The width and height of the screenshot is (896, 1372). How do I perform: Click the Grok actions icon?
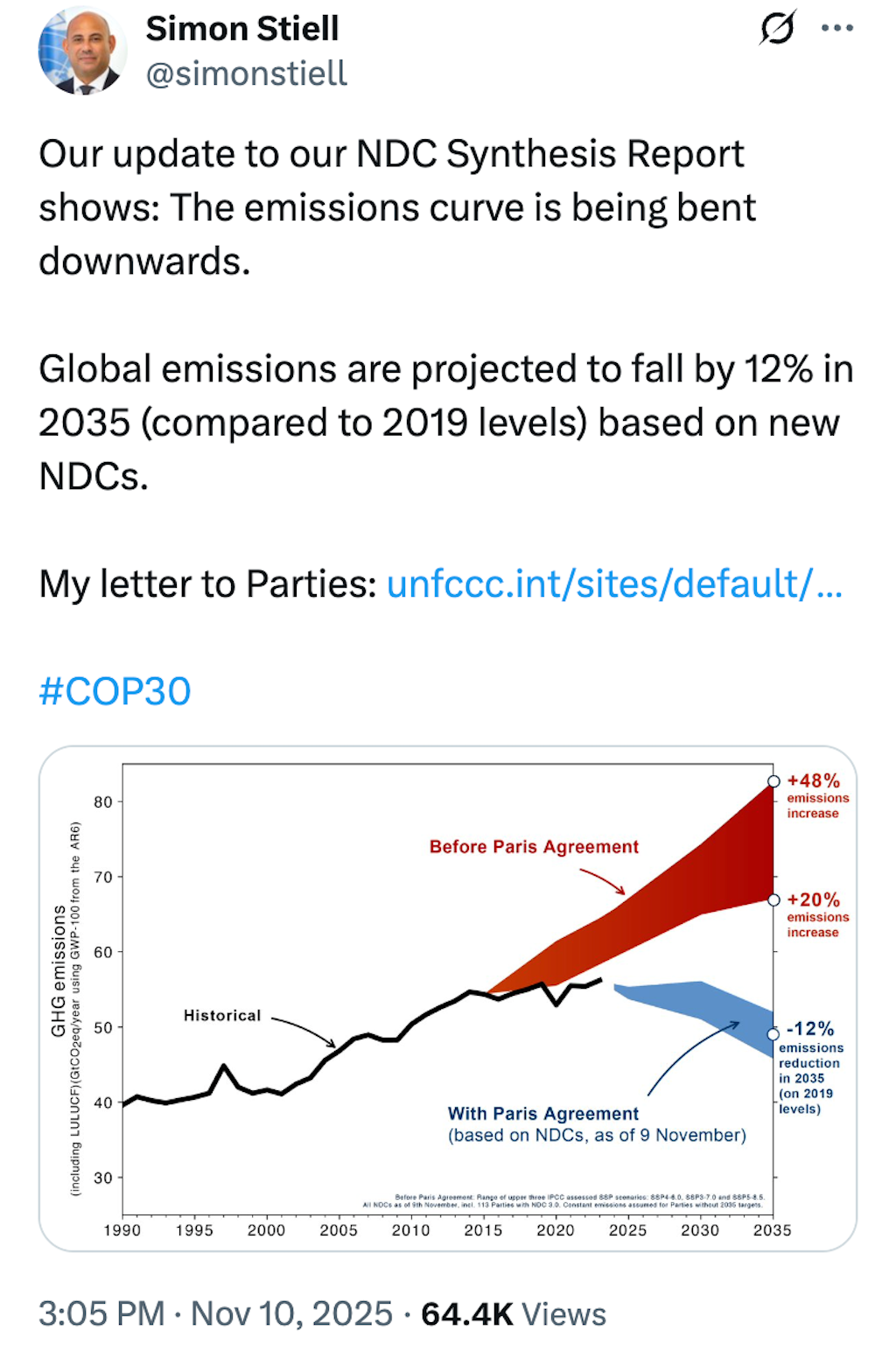click(777, 27)
